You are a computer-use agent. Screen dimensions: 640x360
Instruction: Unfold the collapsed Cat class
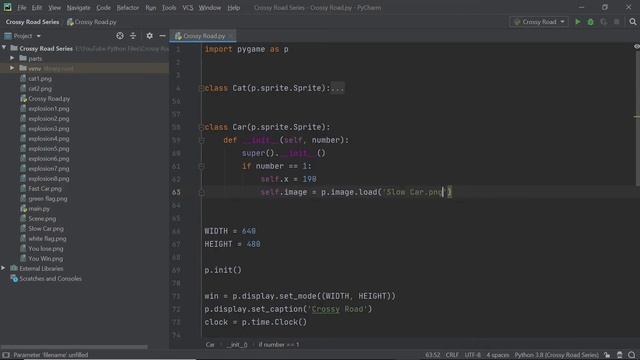(x=201, y=88)
